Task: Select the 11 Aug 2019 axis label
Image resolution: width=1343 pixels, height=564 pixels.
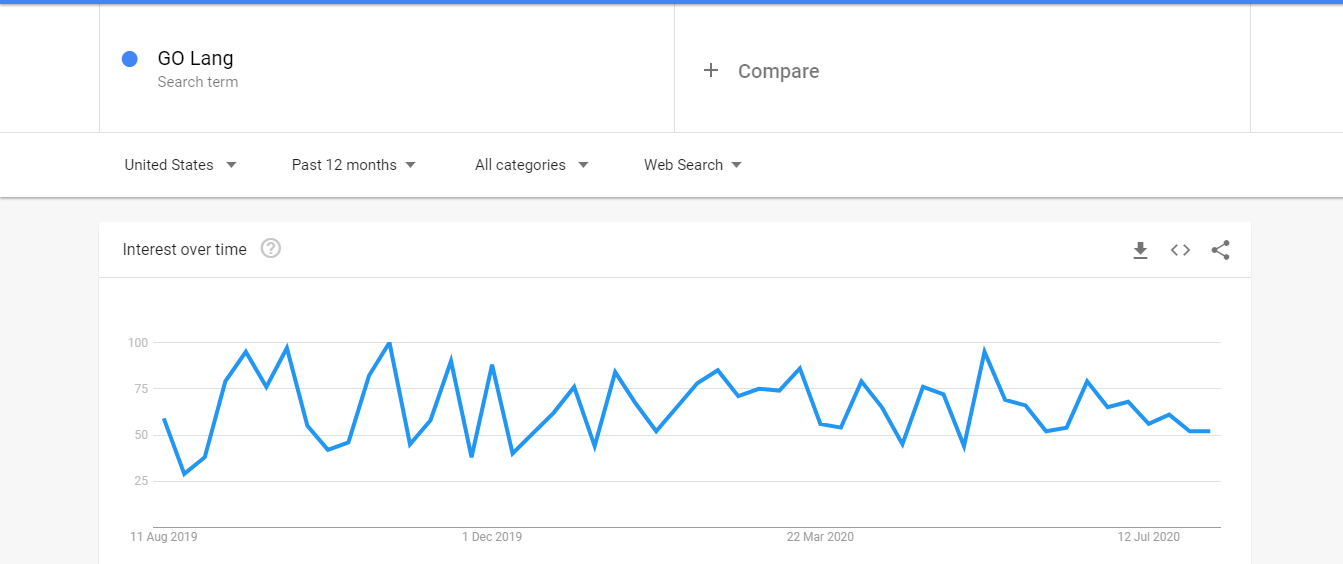Action: (x=164, y=537)
